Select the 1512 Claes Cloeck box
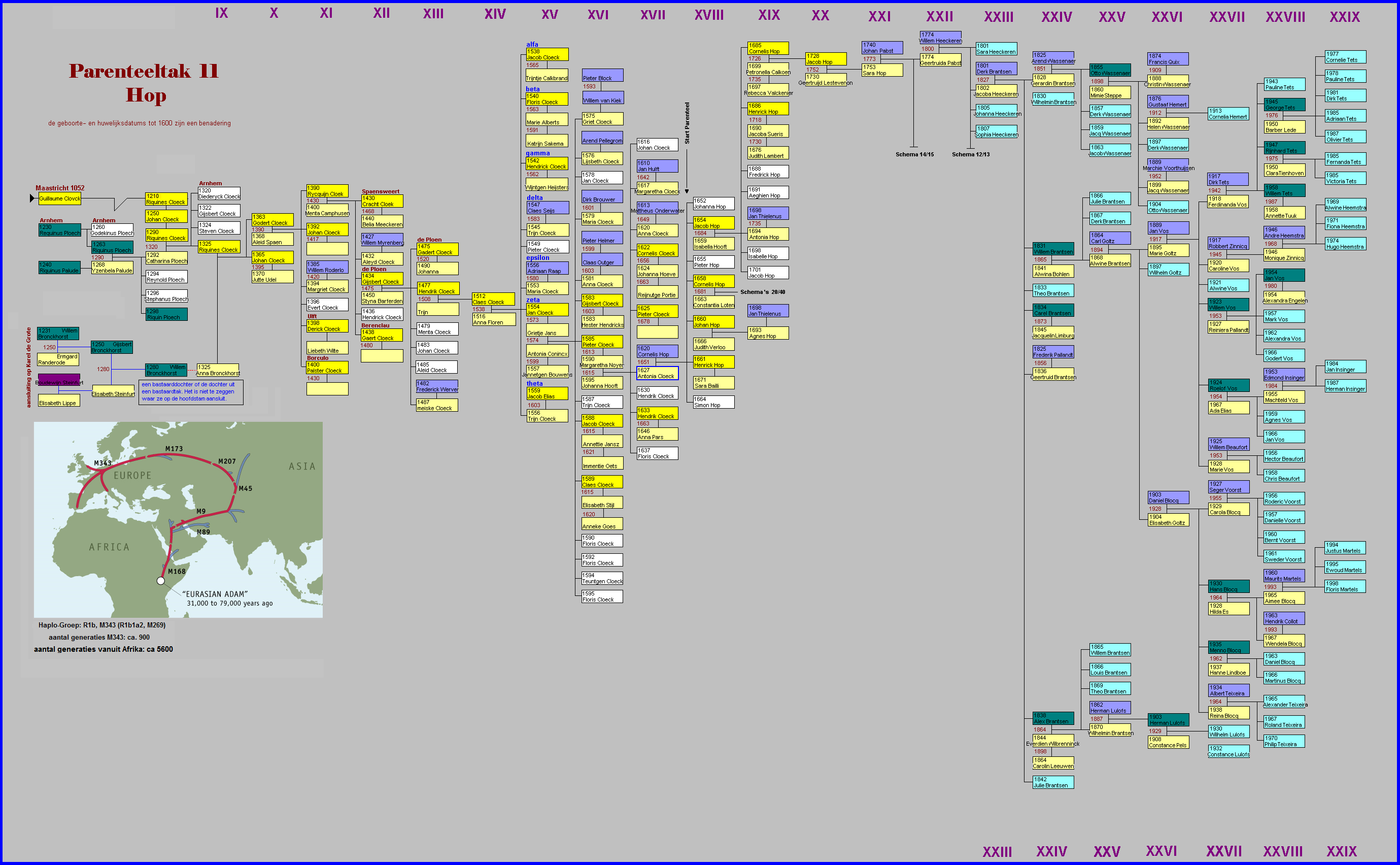 [x=493, y=299]
